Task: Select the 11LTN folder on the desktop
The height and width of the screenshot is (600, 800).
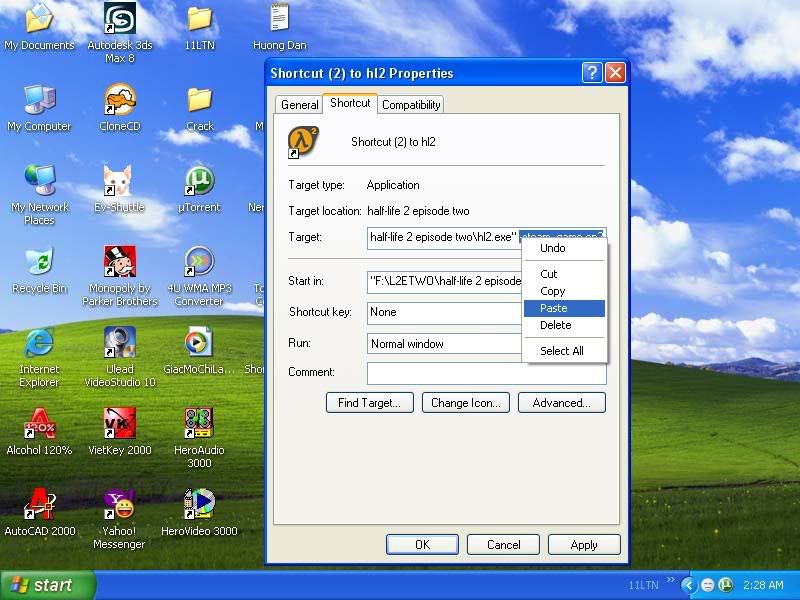Action: (199, 27)
